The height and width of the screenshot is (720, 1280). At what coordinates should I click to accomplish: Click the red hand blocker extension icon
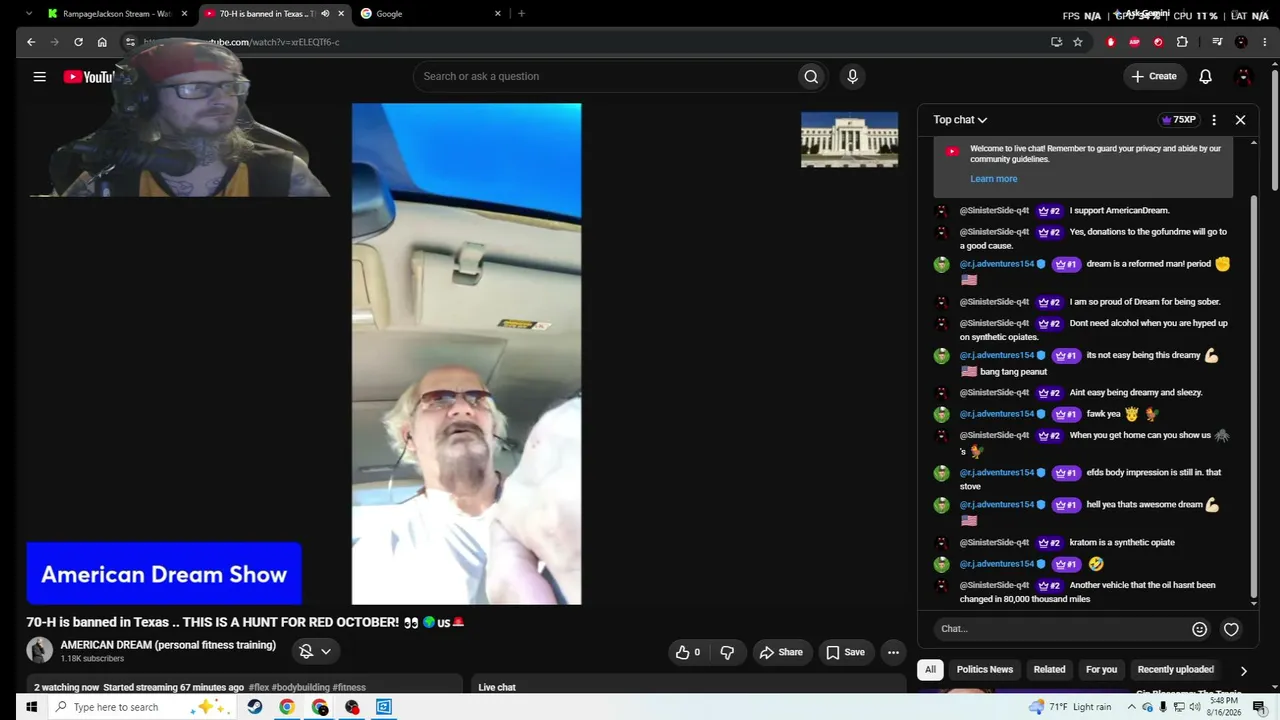click(1111, 42)
